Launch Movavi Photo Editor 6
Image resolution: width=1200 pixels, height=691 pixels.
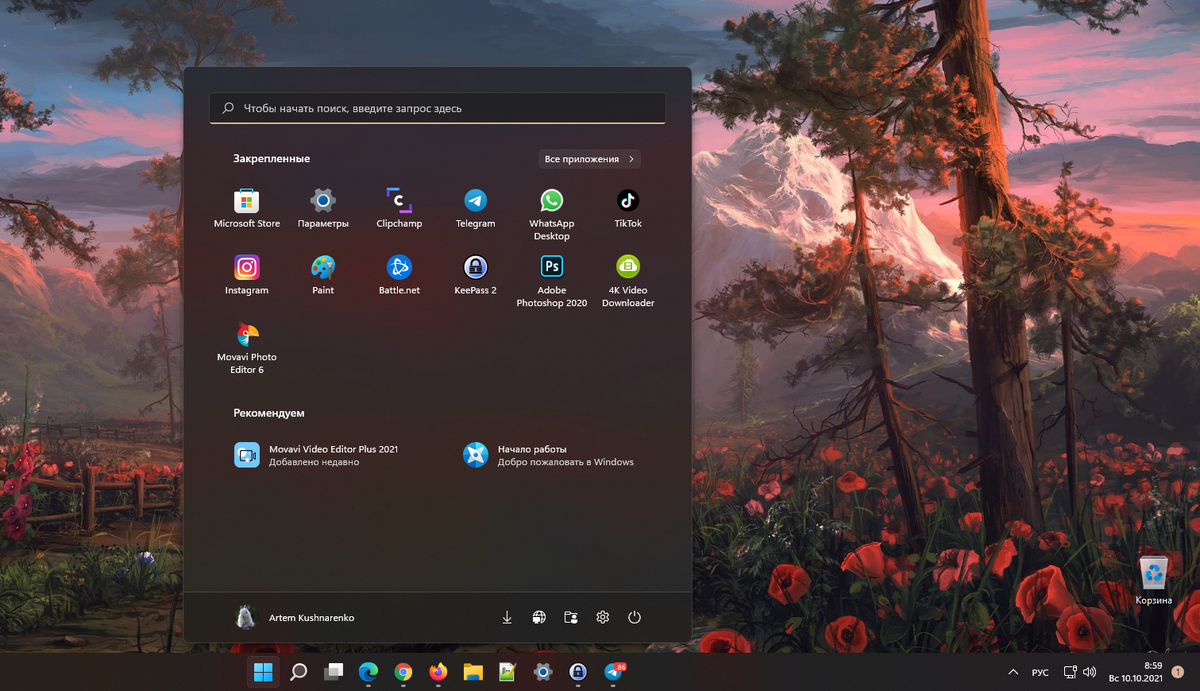(x=246, y=348)
